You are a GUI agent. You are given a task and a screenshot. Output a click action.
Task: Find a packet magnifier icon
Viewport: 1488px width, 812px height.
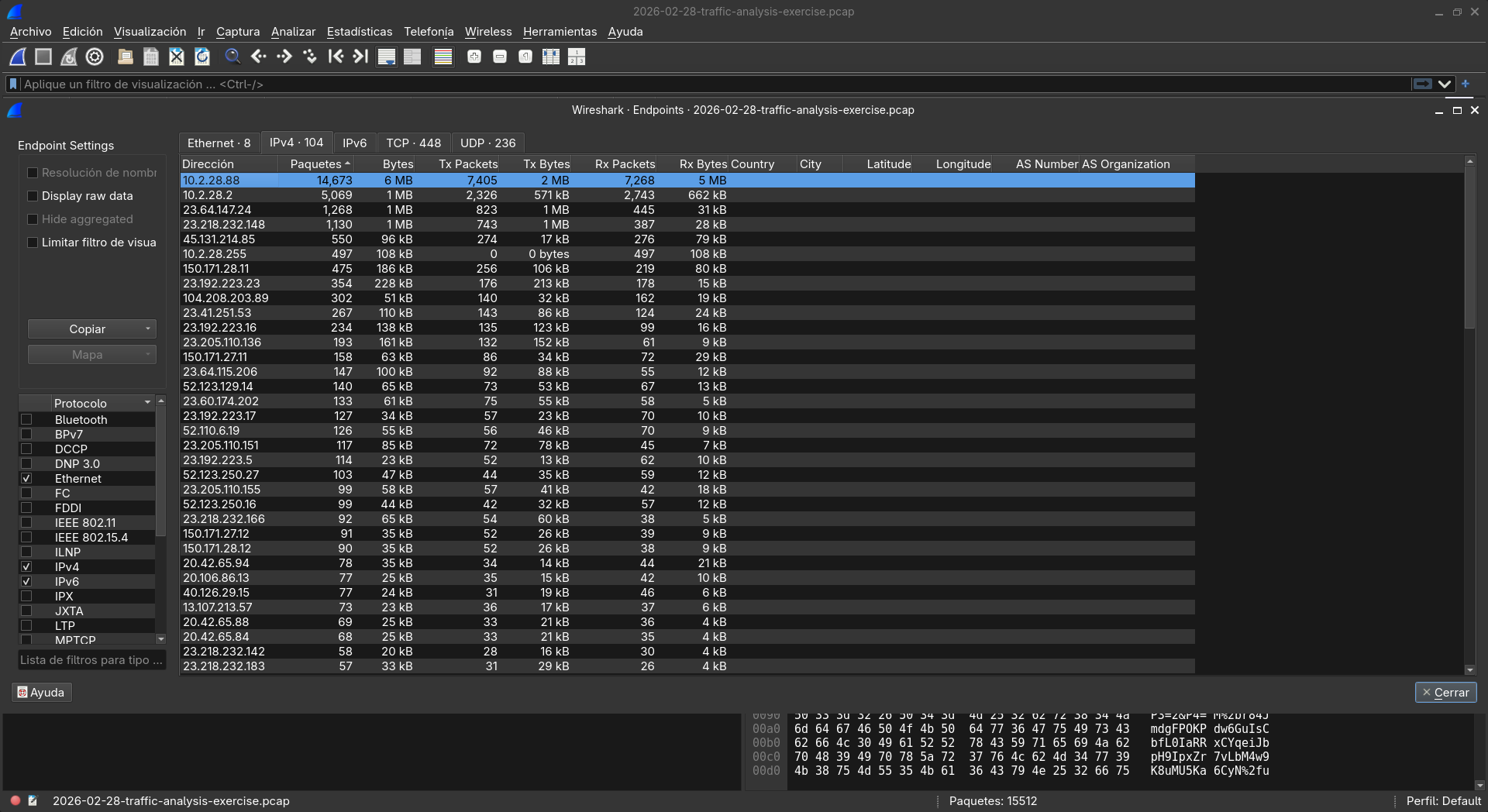232,57
